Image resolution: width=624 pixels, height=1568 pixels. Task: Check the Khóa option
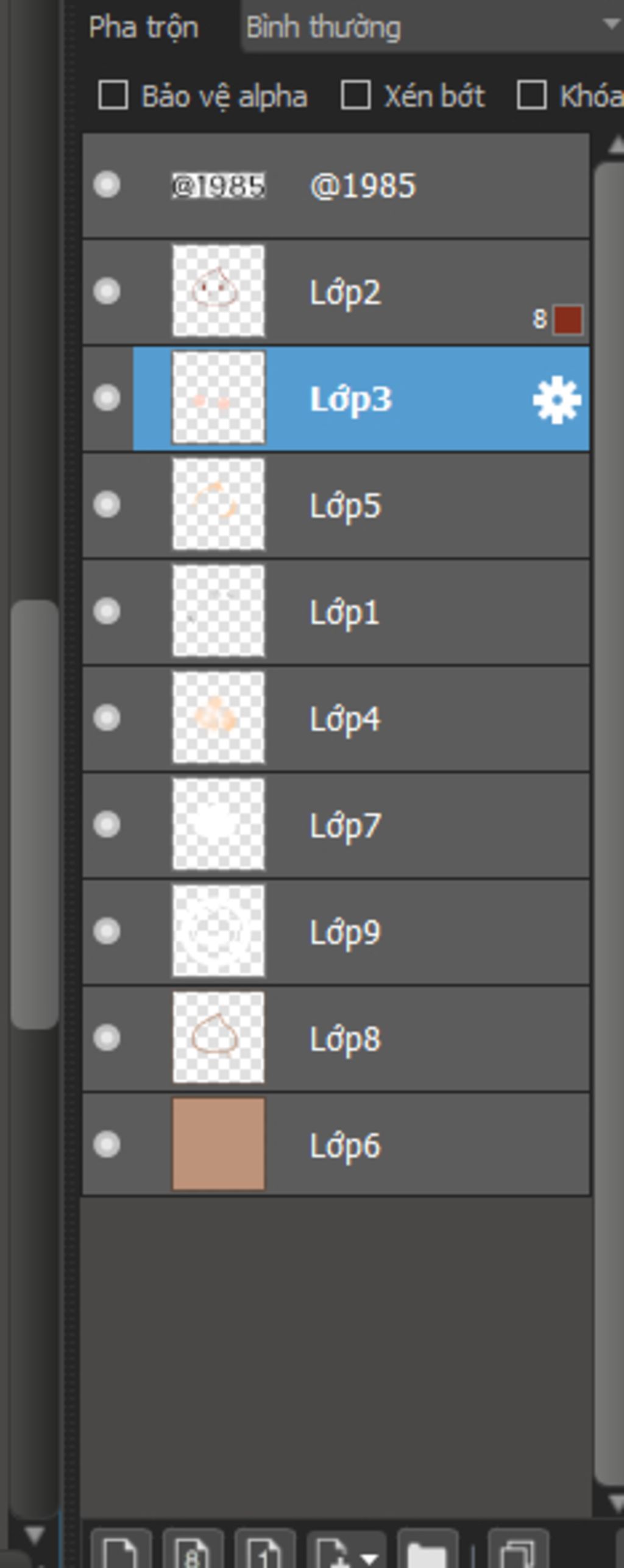531,96
